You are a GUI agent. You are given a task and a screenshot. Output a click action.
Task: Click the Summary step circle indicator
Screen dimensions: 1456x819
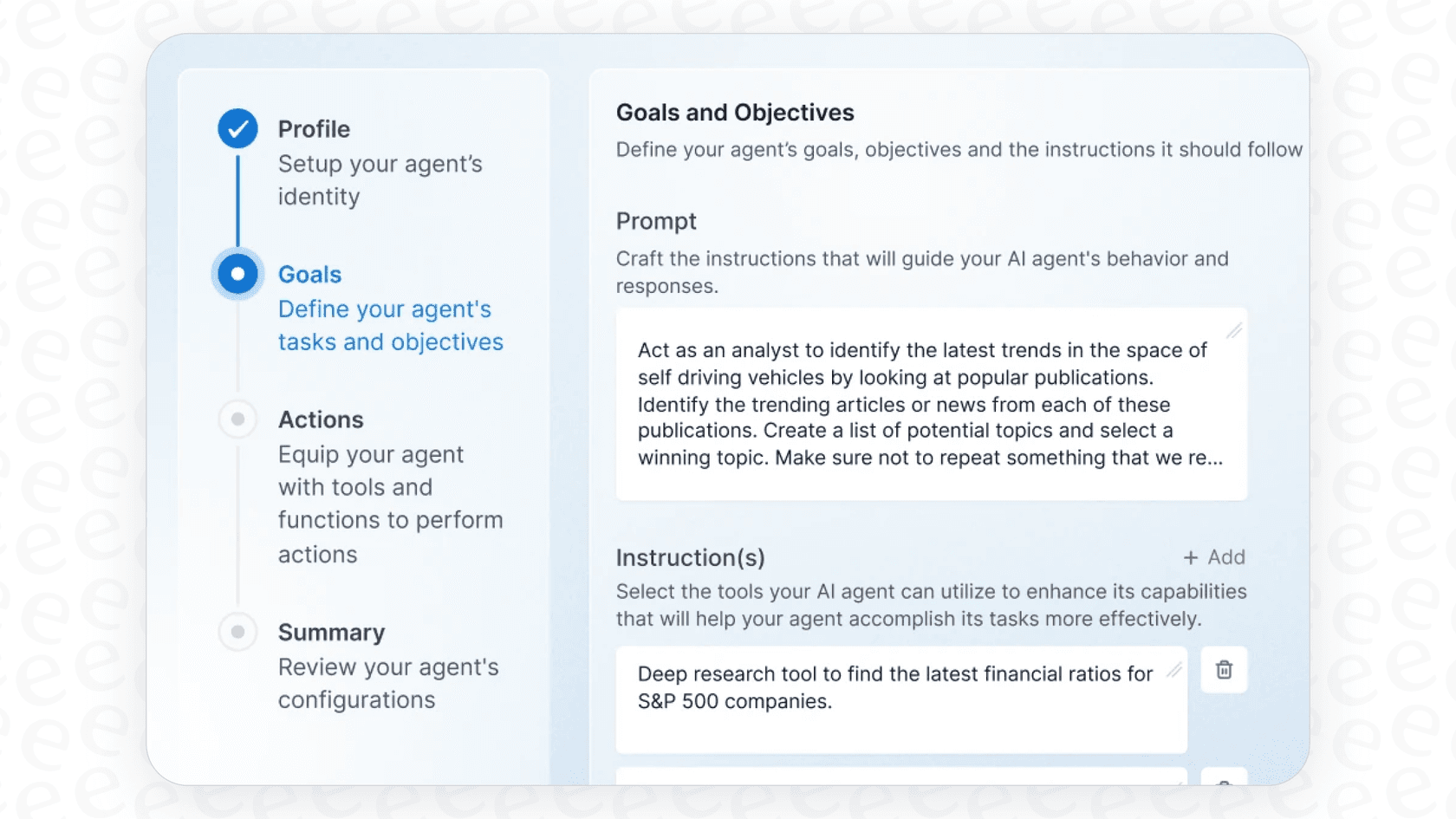[x=237, y=632]
